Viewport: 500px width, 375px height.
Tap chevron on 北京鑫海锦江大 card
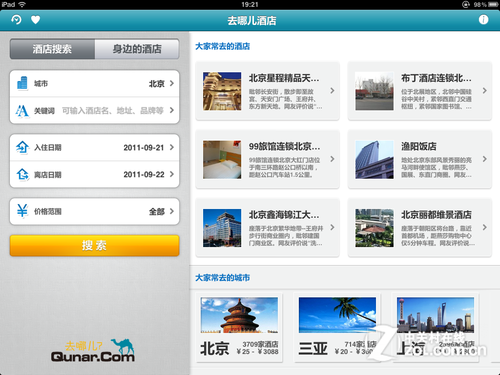click(332, 227)
